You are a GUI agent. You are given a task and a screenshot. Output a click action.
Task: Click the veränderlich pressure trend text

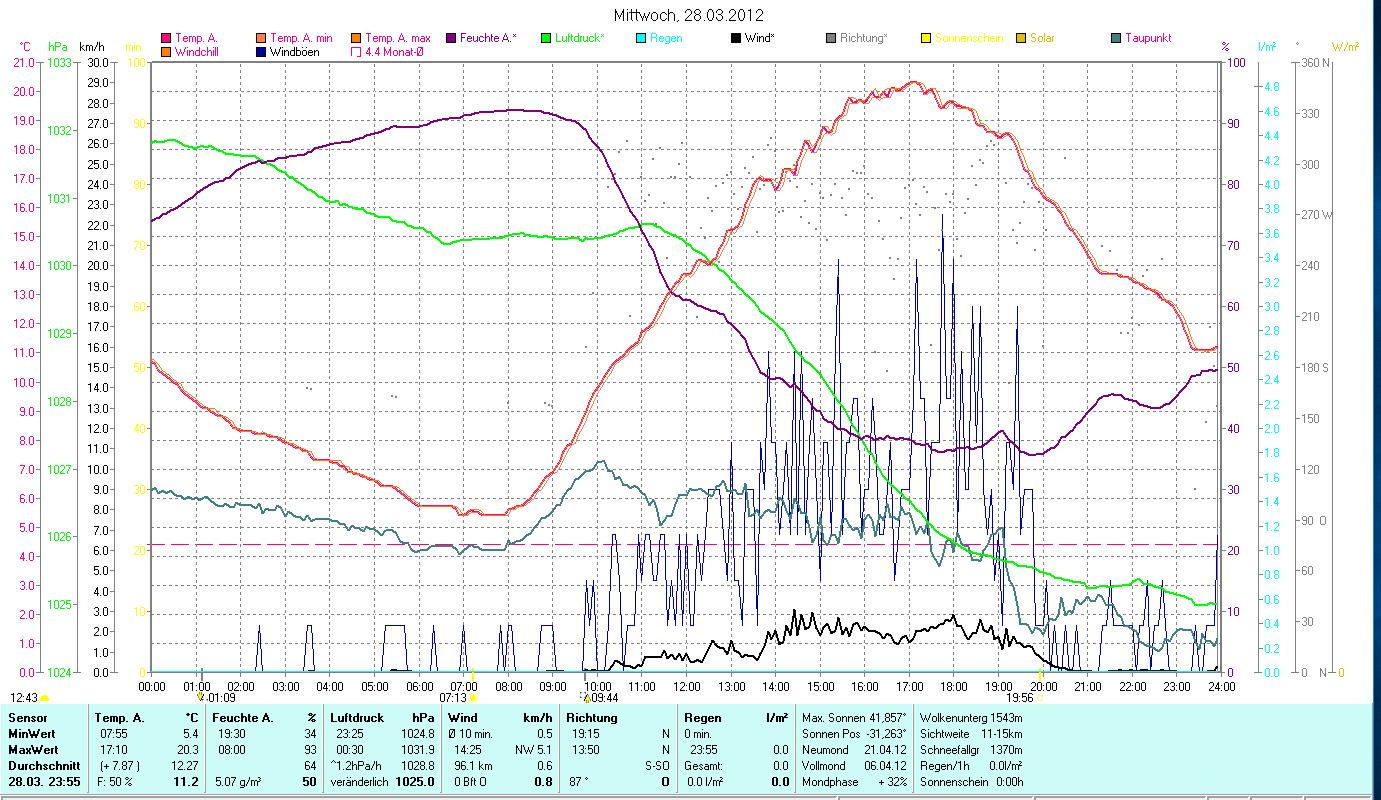tap(361, 781)
